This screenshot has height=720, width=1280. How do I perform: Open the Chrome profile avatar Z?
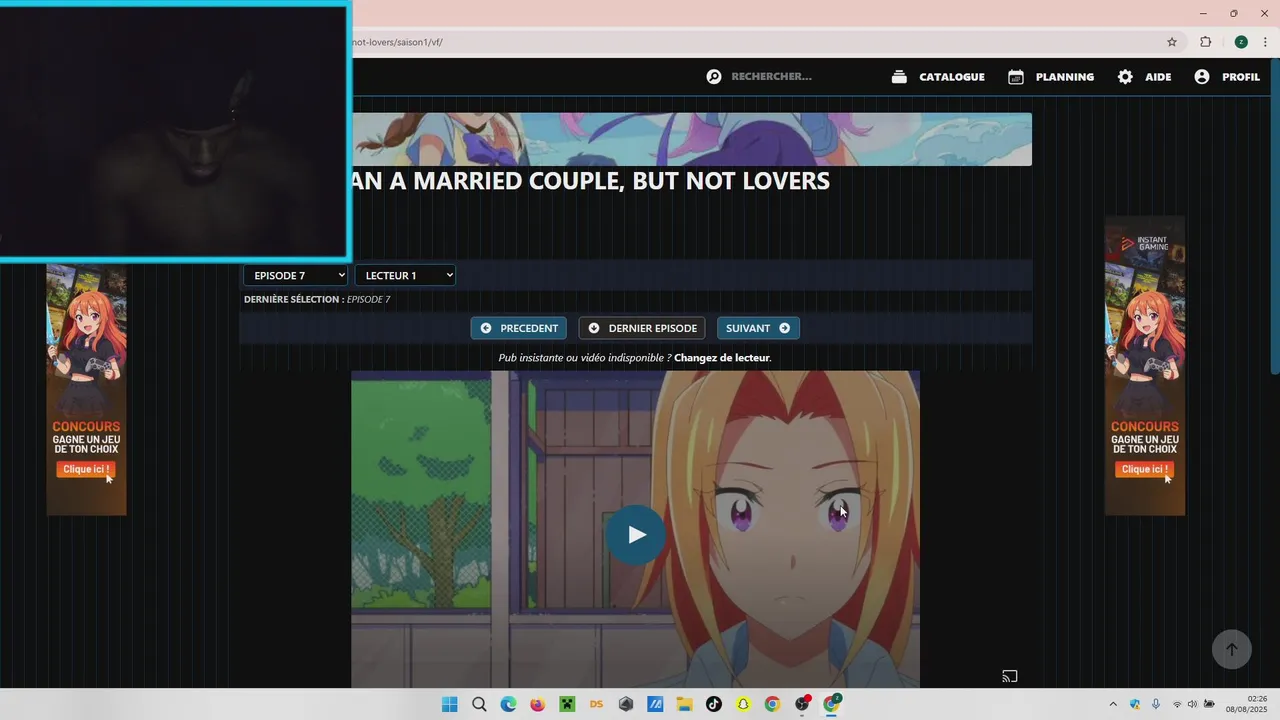(1241, 42)
